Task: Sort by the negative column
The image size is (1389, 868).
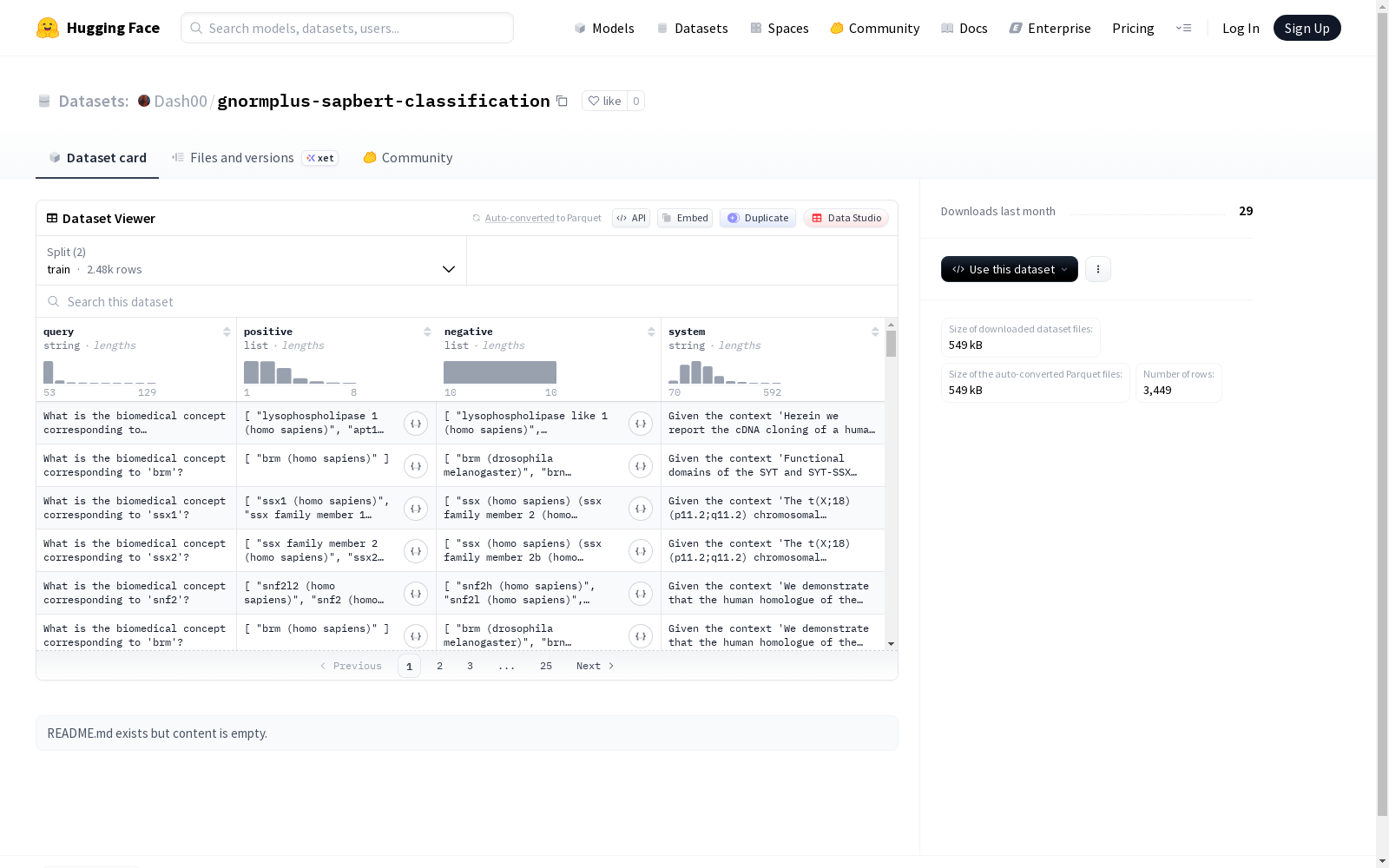Action: [x=651, y=332]
